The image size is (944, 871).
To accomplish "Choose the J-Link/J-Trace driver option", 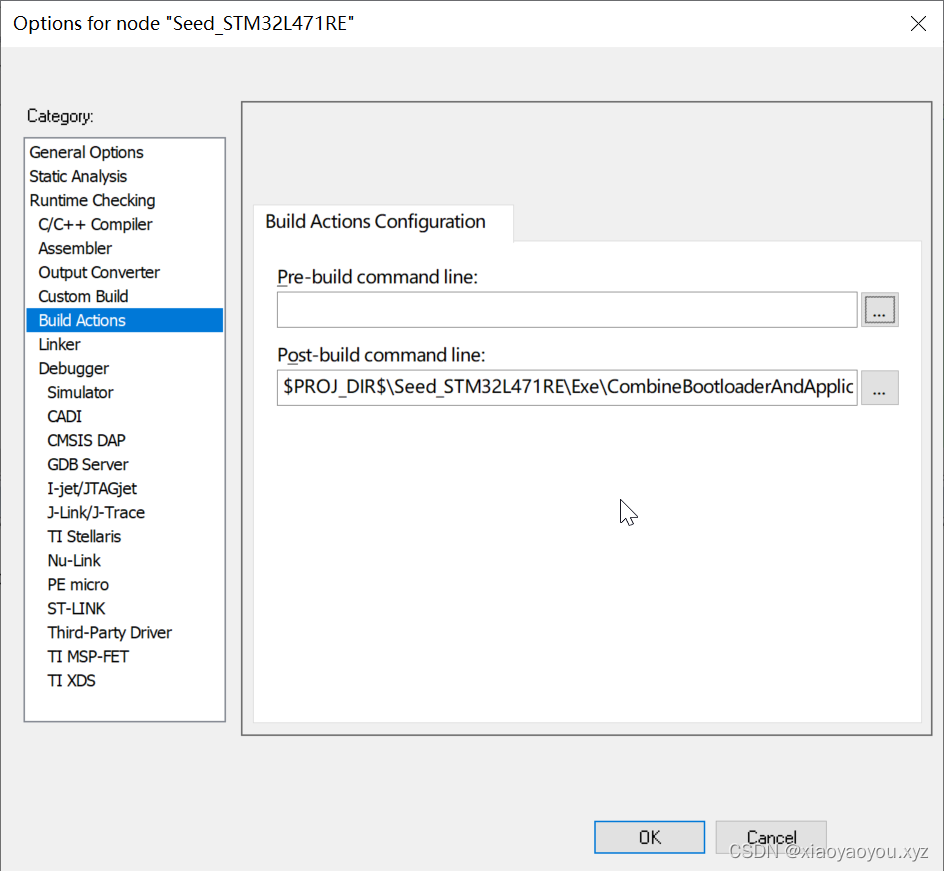I will coord(95,512).
